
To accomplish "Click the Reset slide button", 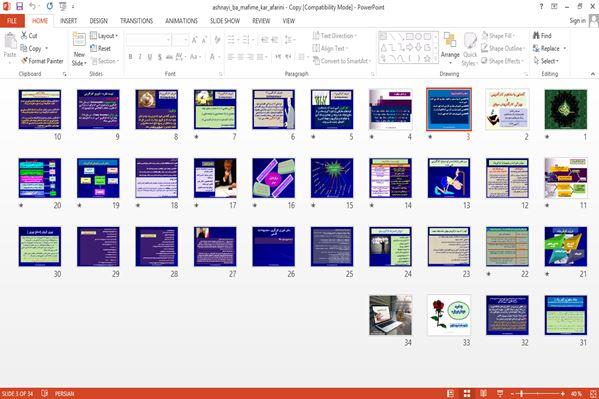I will tap(100, 48).
